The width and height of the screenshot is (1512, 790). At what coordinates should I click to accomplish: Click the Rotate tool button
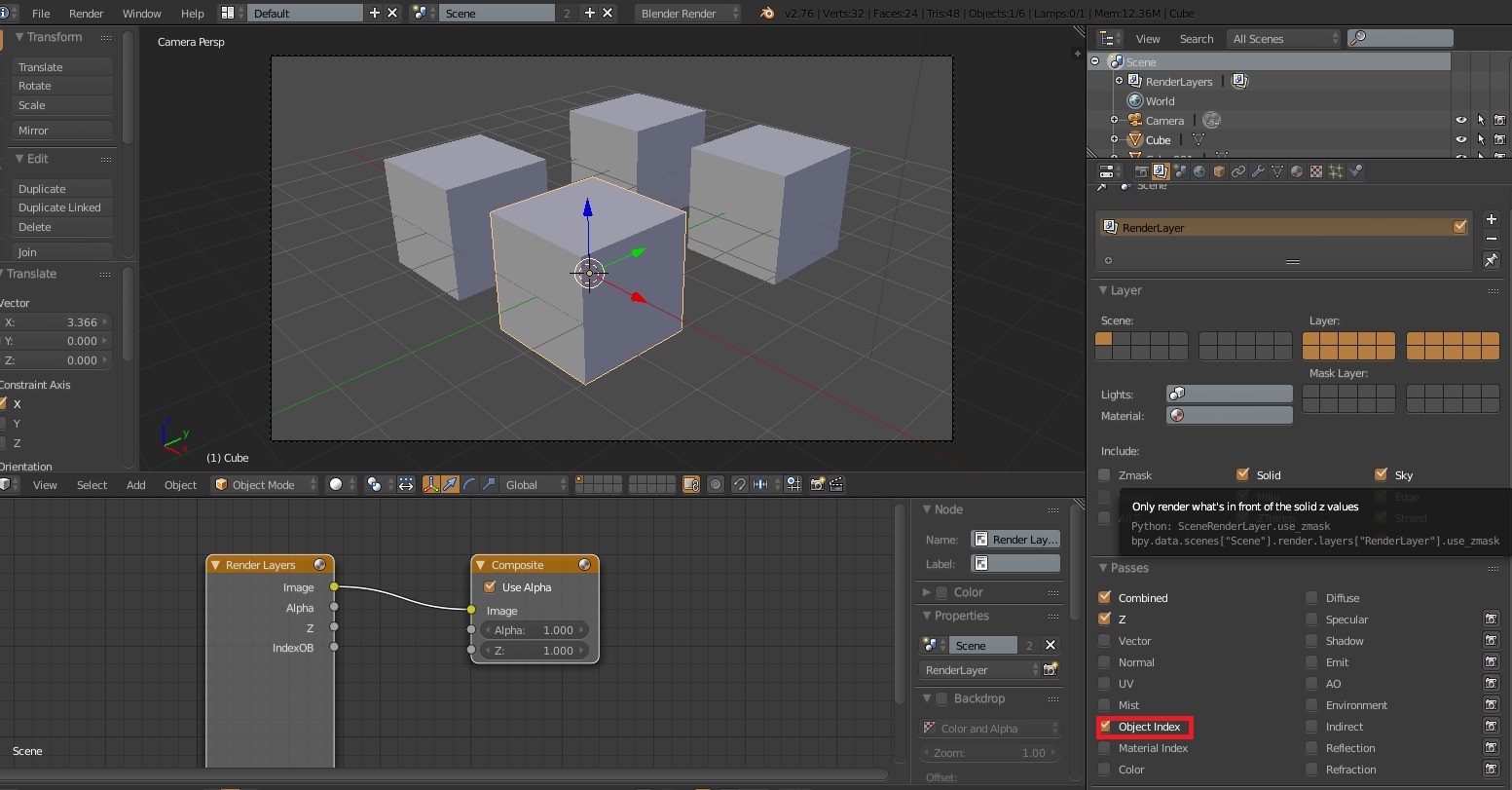[x=63, y=86]
